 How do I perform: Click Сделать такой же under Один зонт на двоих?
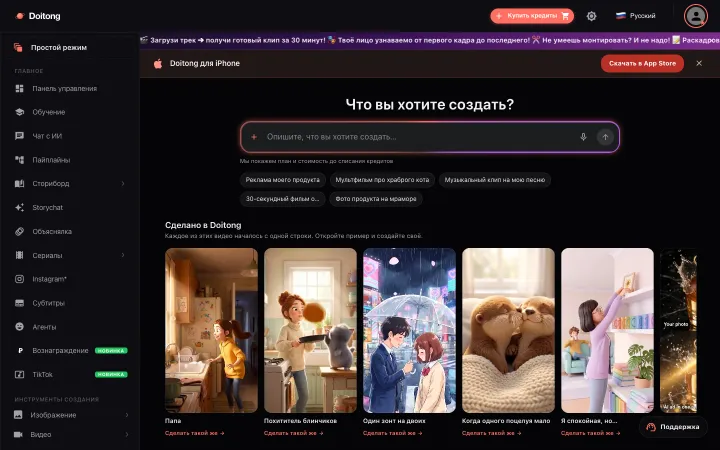[393, 433]
